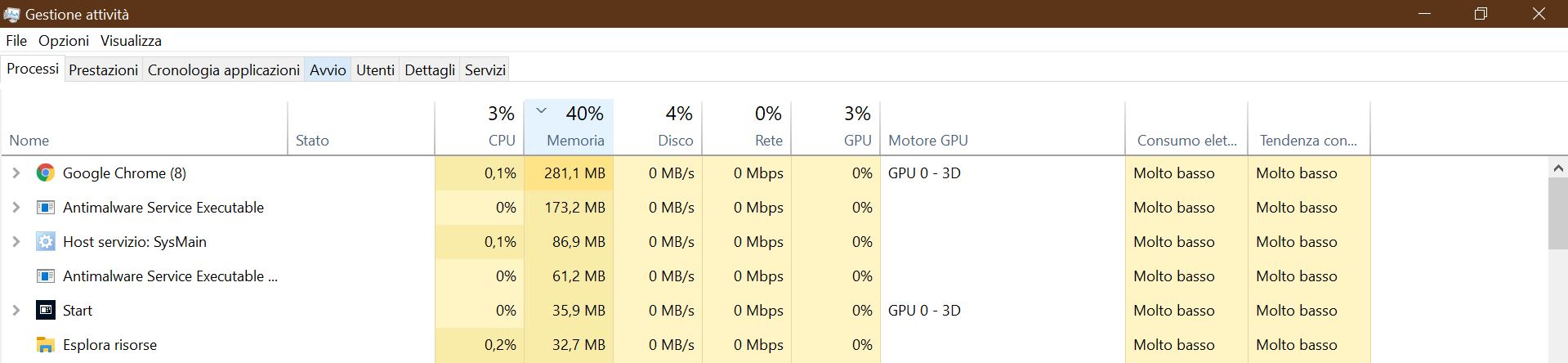The image size is (1568, 363).
Task: Click the 32,7 MB memory cell
Action: (x=569, y=344)
